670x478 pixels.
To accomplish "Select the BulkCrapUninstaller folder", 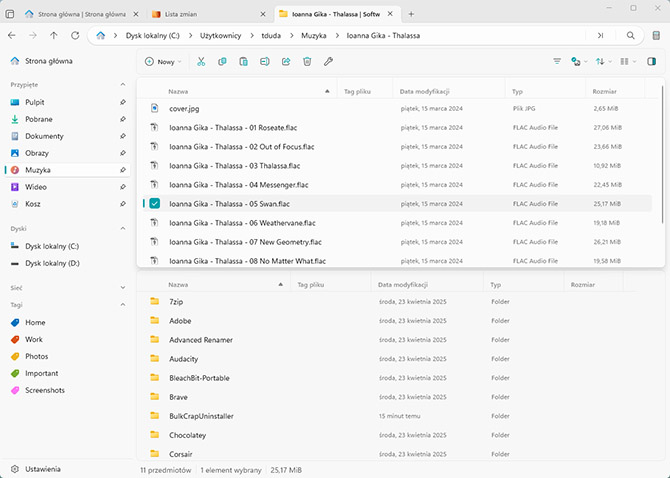I will (x=387, y=416).
